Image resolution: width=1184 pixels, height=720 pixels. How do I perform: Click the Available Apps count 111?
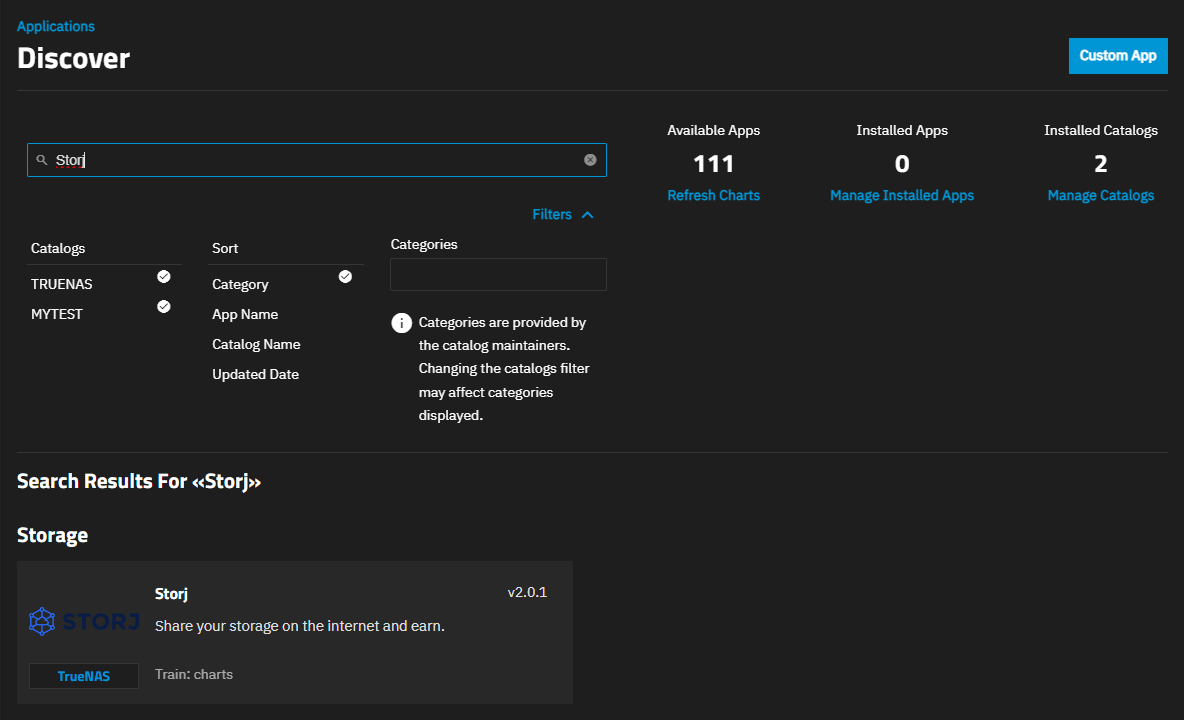[x=714, y=164]
